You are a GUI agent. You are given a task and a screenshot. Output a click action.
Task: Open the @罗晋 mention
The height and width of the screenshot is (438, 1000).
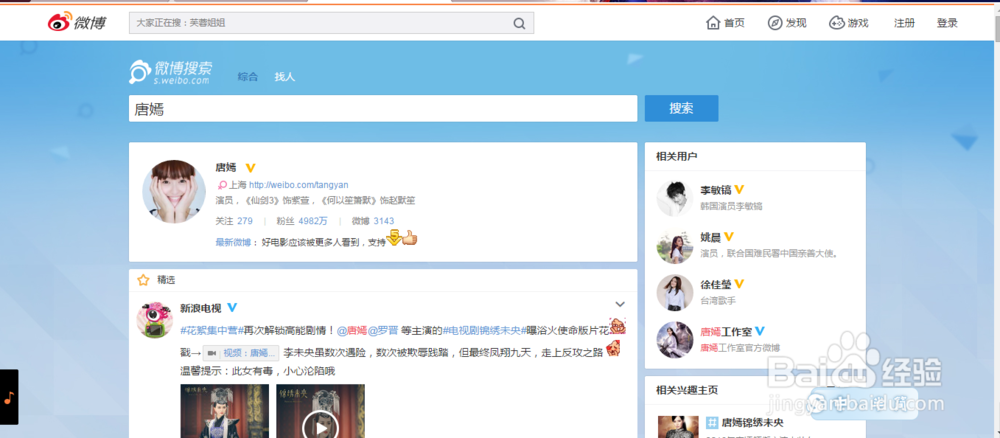384,330
